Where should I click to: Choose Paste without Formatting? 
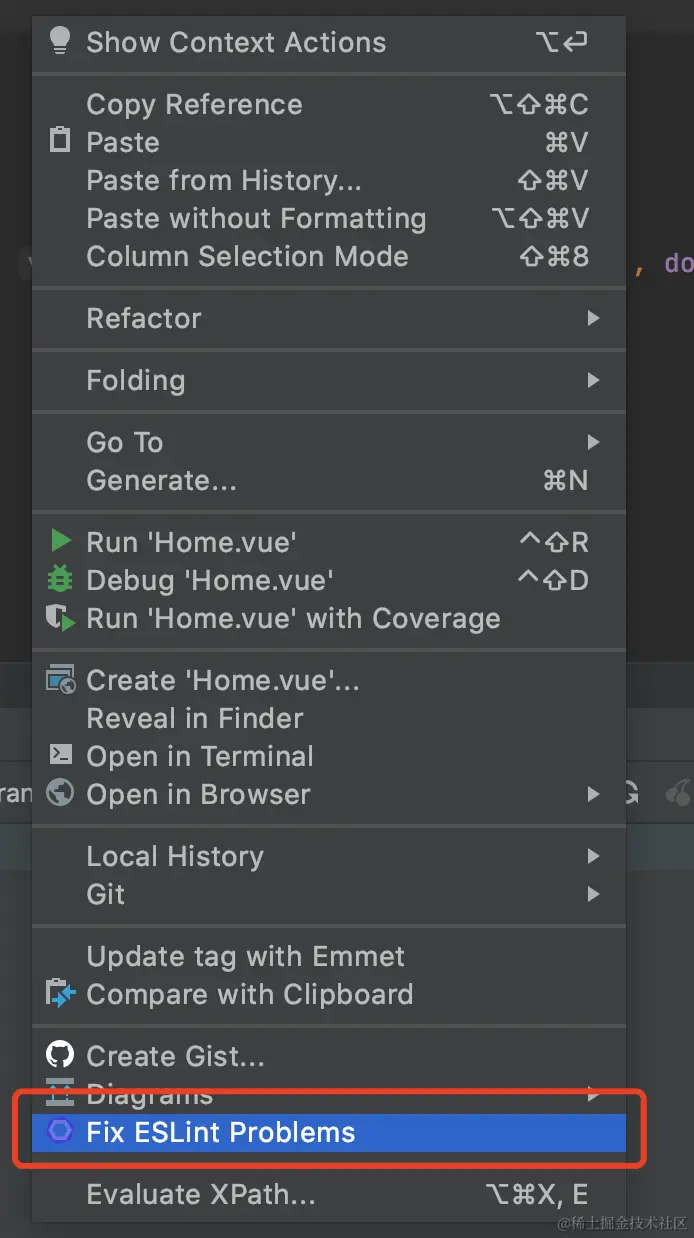tap(256, 218)
